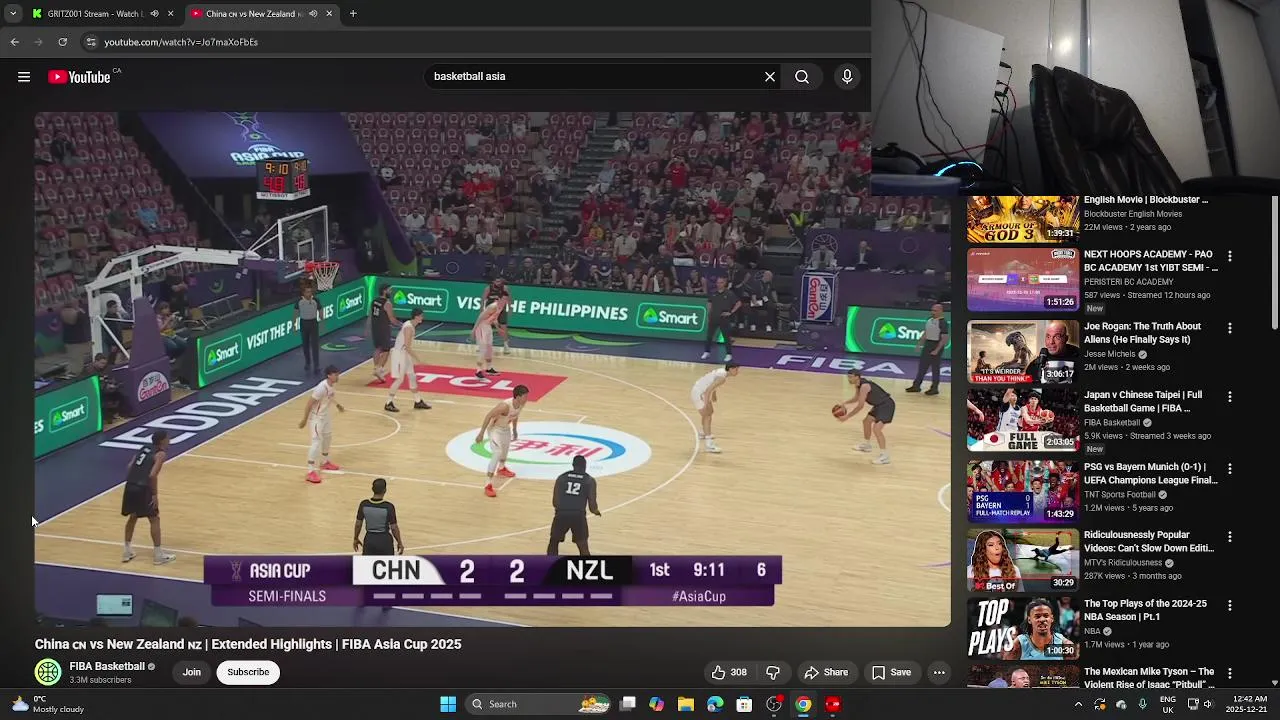The height and width of the screenshot is (720, 1280).
Task: Grab the recommendations sidebar scrollbar
Action: [x=1274, y=262]
